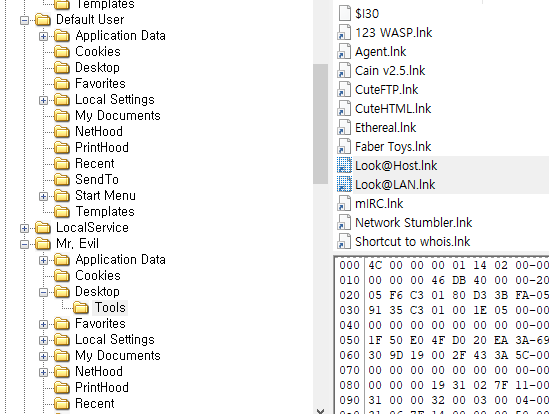
Task: Click the Look@LAN.lnk shortcut icon
Action: pyautogui.click(x=344, y=184)
